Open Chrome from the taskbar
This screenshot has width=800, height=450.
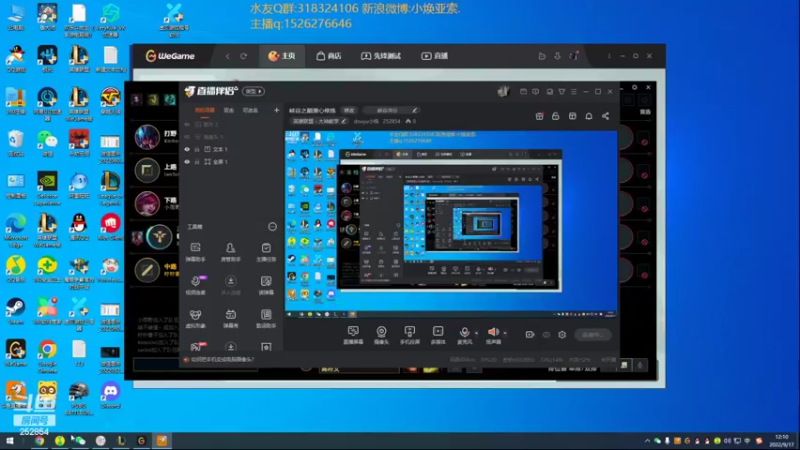(x=39, y=441)
